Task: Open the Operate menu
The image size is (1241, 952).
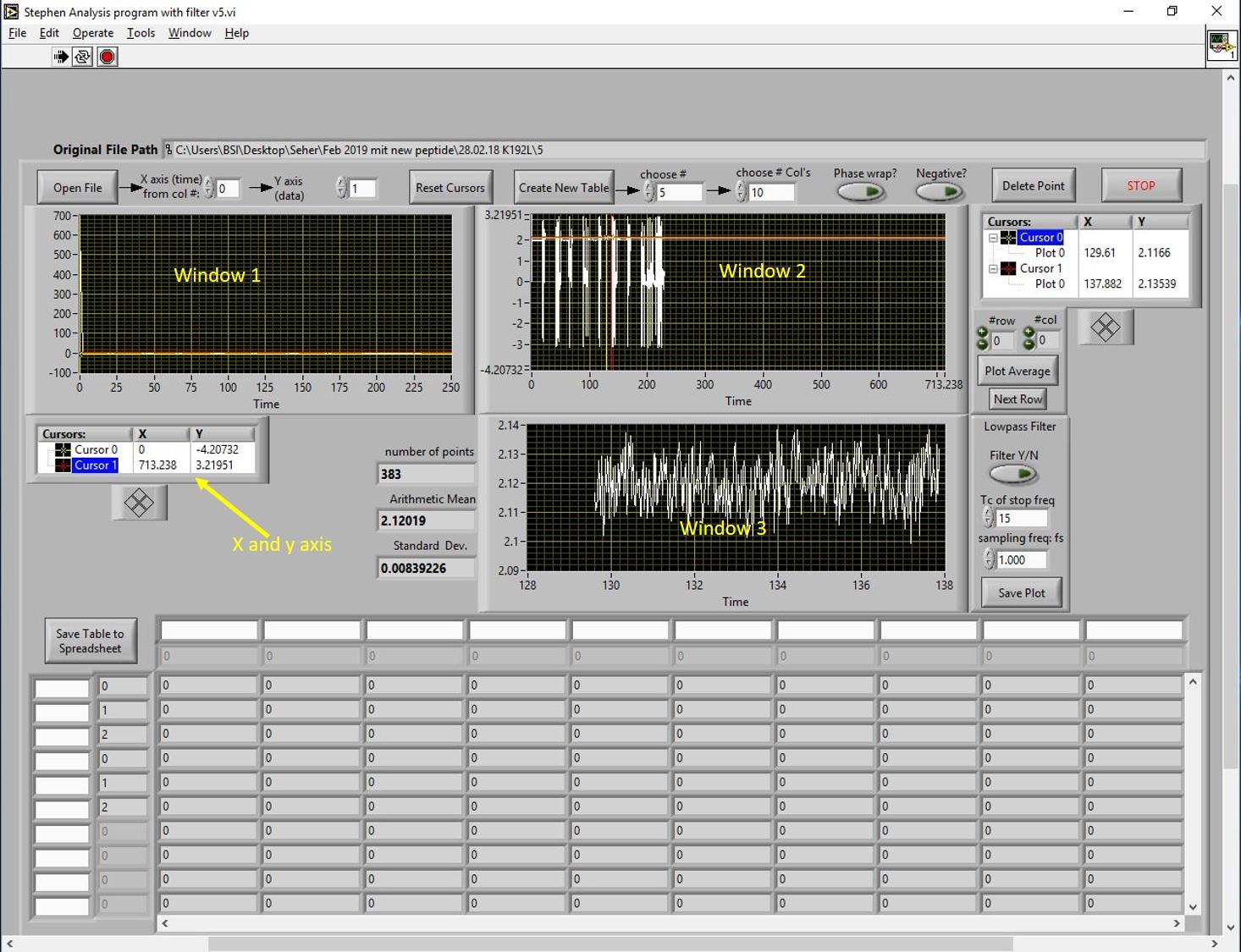Action: (x=93, y=33)
